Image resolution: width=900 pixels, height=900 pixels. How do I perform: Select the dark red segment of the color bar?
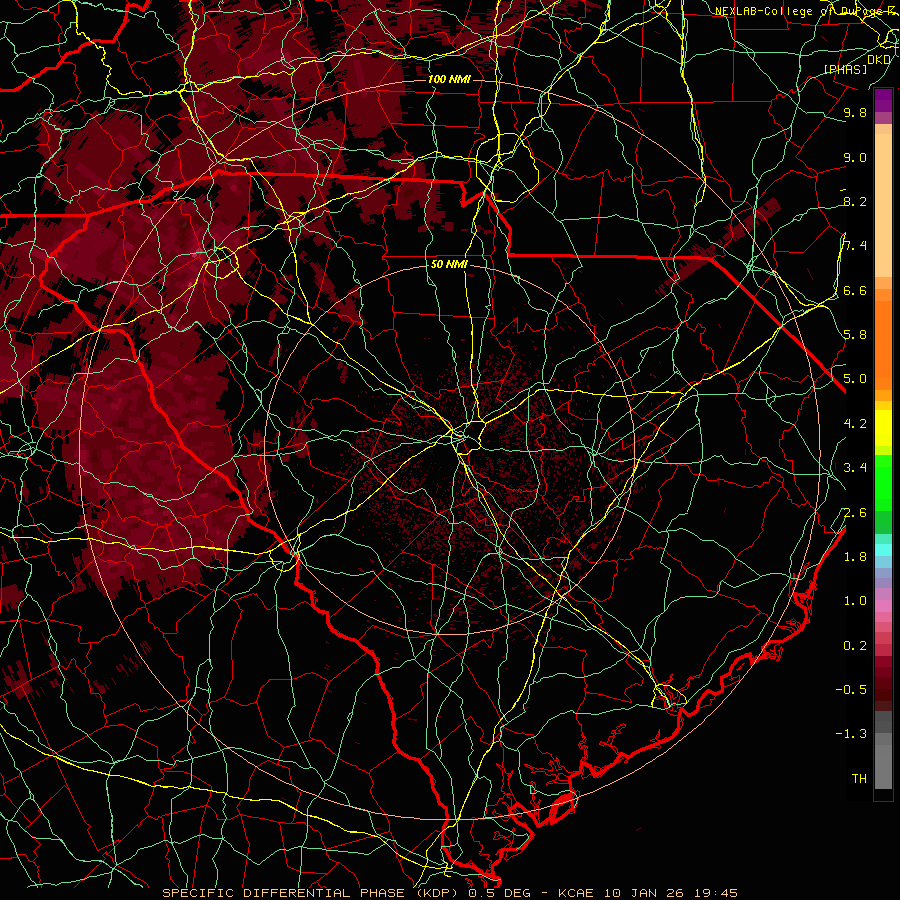click(x=883, y=677)
